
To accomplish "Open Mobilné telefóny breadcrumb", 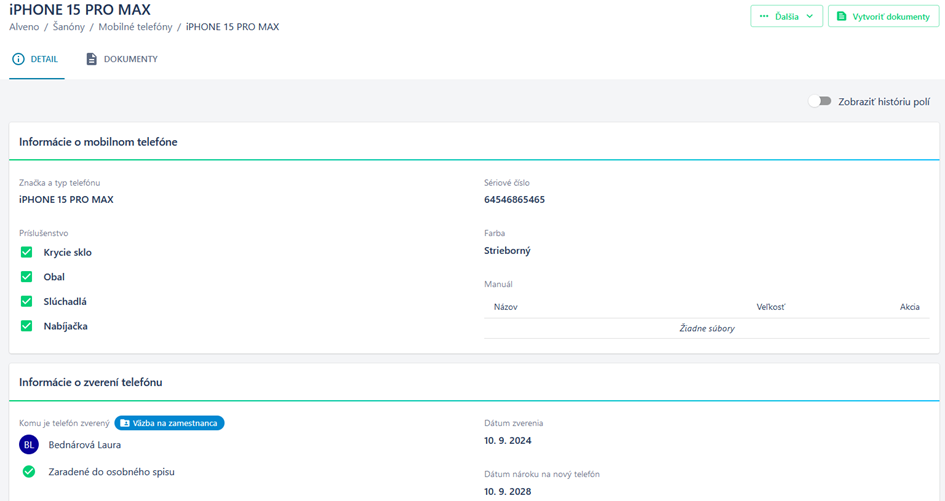I will (x=136, y=27).
